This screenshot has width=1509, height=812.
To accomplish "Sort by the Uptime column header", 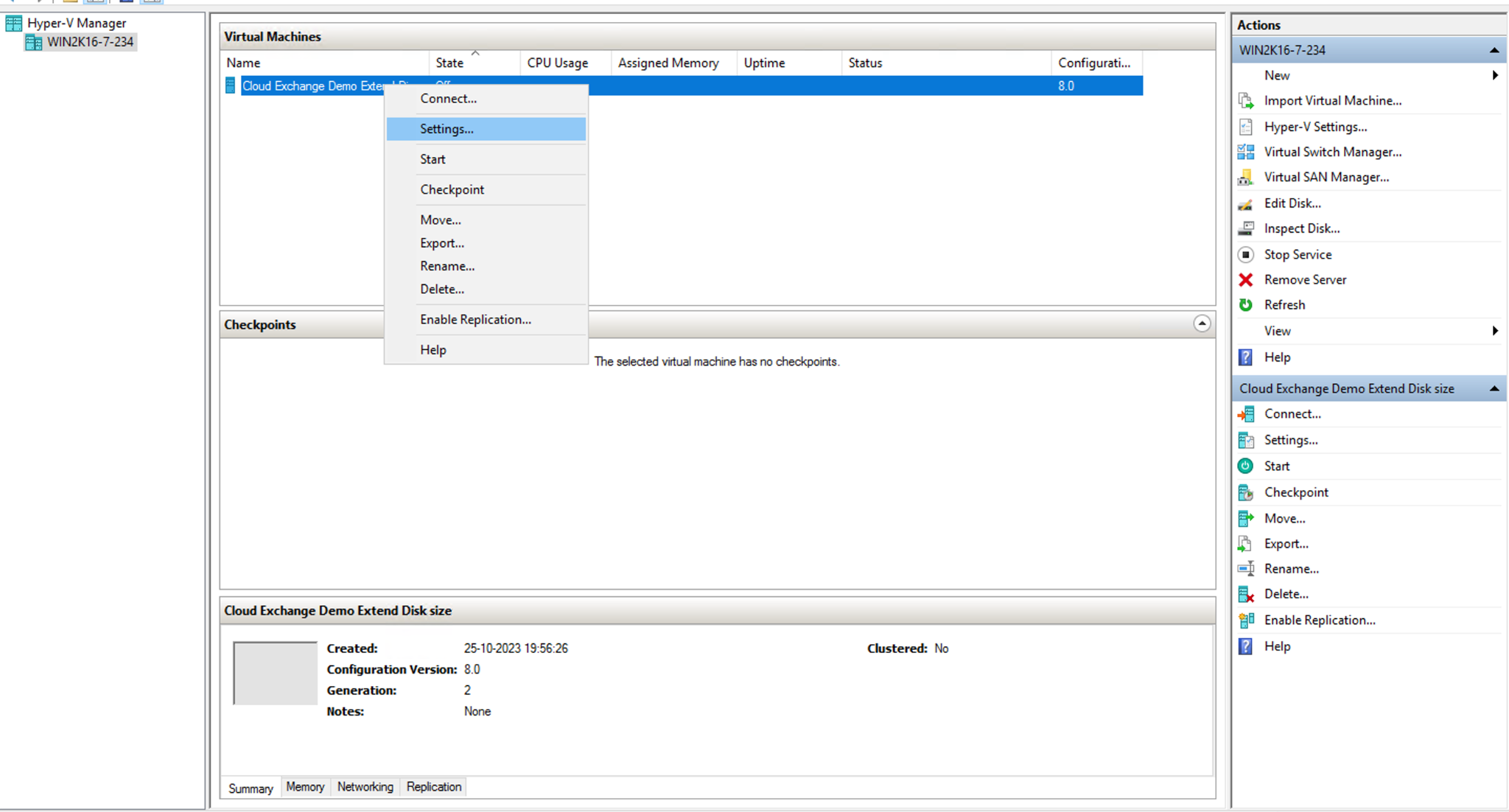I will pos(789,63).
